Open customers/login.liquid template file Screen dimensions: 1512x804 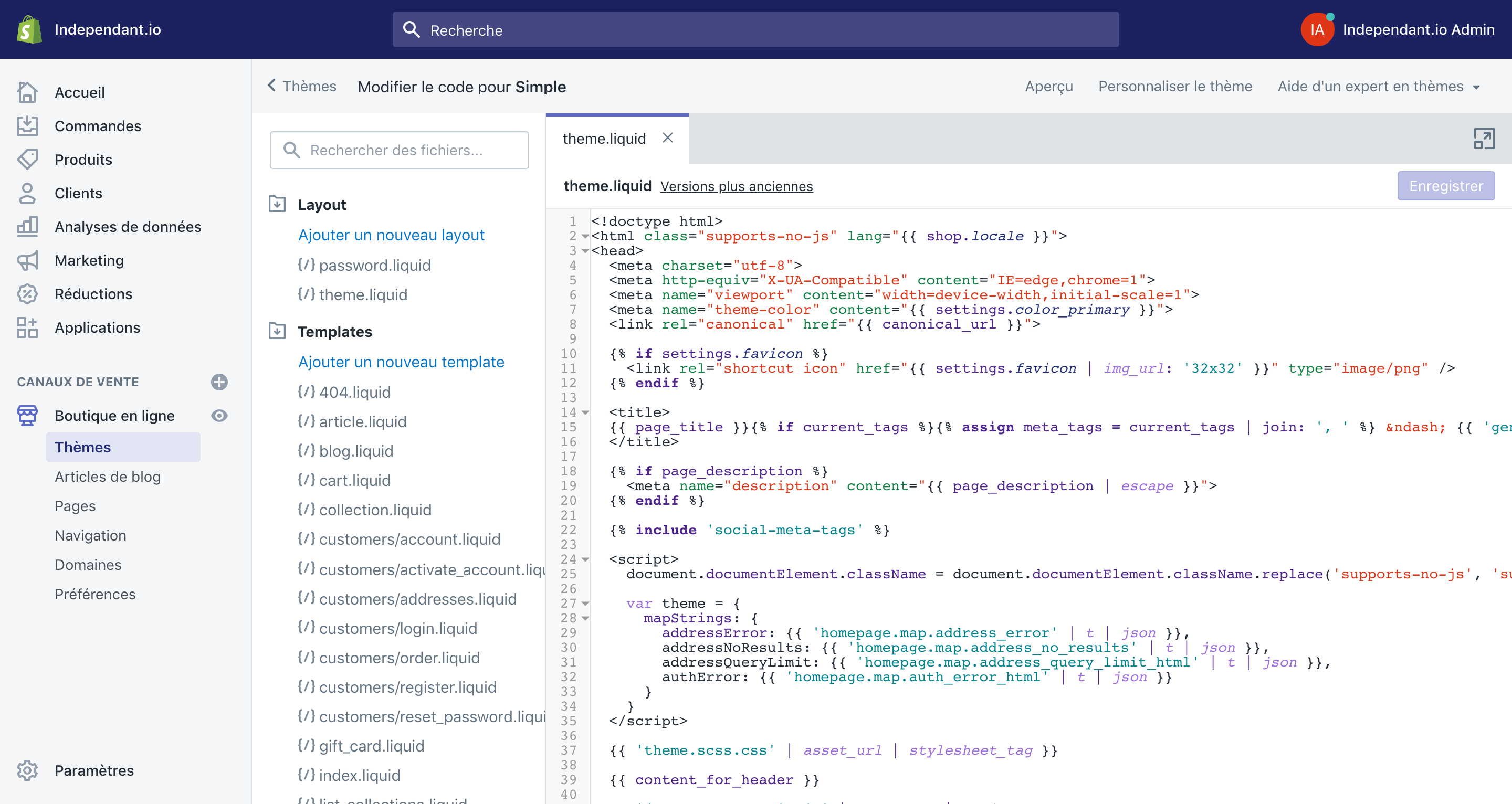click(398, 628)
